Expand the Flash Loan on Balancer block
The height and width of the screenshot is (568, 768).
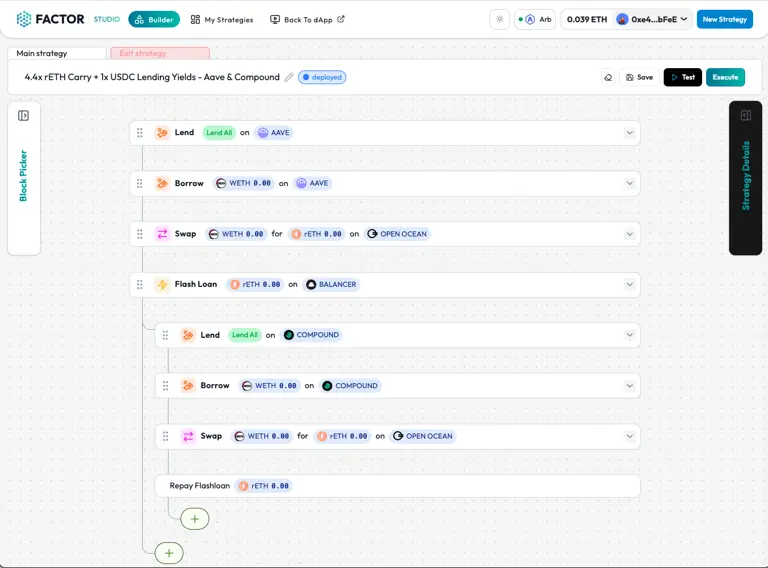click(x=629, y=284)
